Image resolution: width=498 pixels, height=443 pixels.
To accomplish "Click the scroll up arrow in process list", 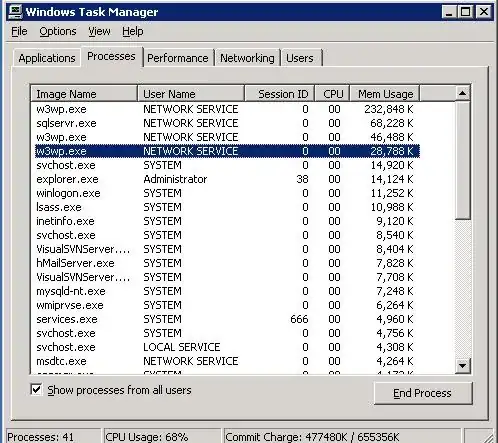I will pos(462,93).
